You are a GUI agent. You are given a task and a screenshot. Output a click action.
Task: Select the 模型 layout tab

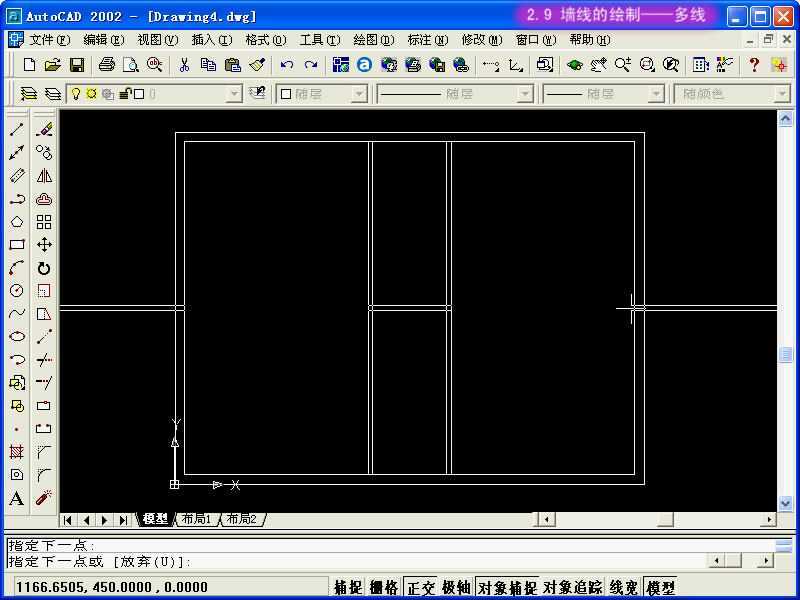pyautogui.click(x=156, y=519)
